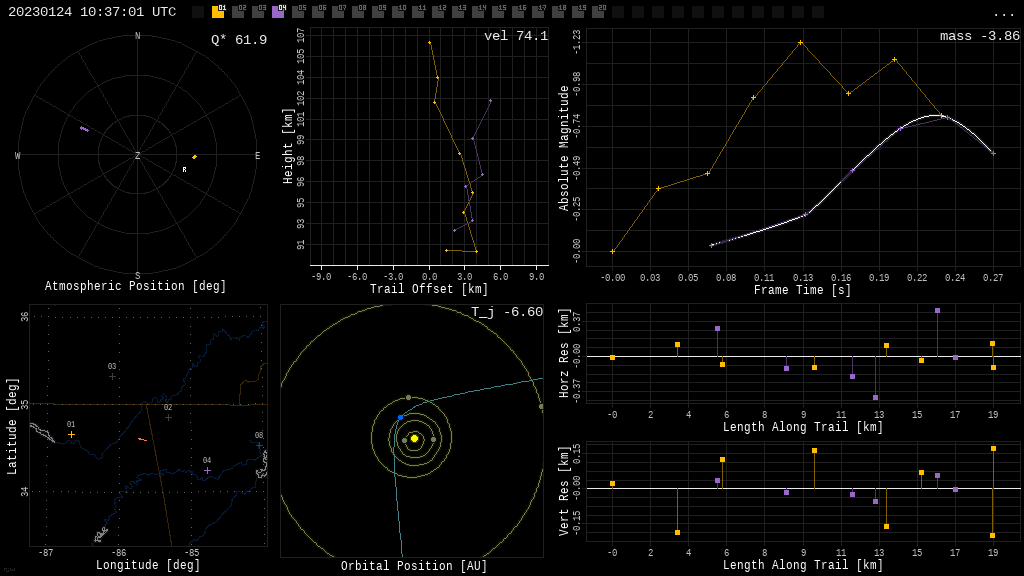1024x576 pixels.
Task: Click the Absolute Magnitude axis label
Action: (x=564, y=148)
